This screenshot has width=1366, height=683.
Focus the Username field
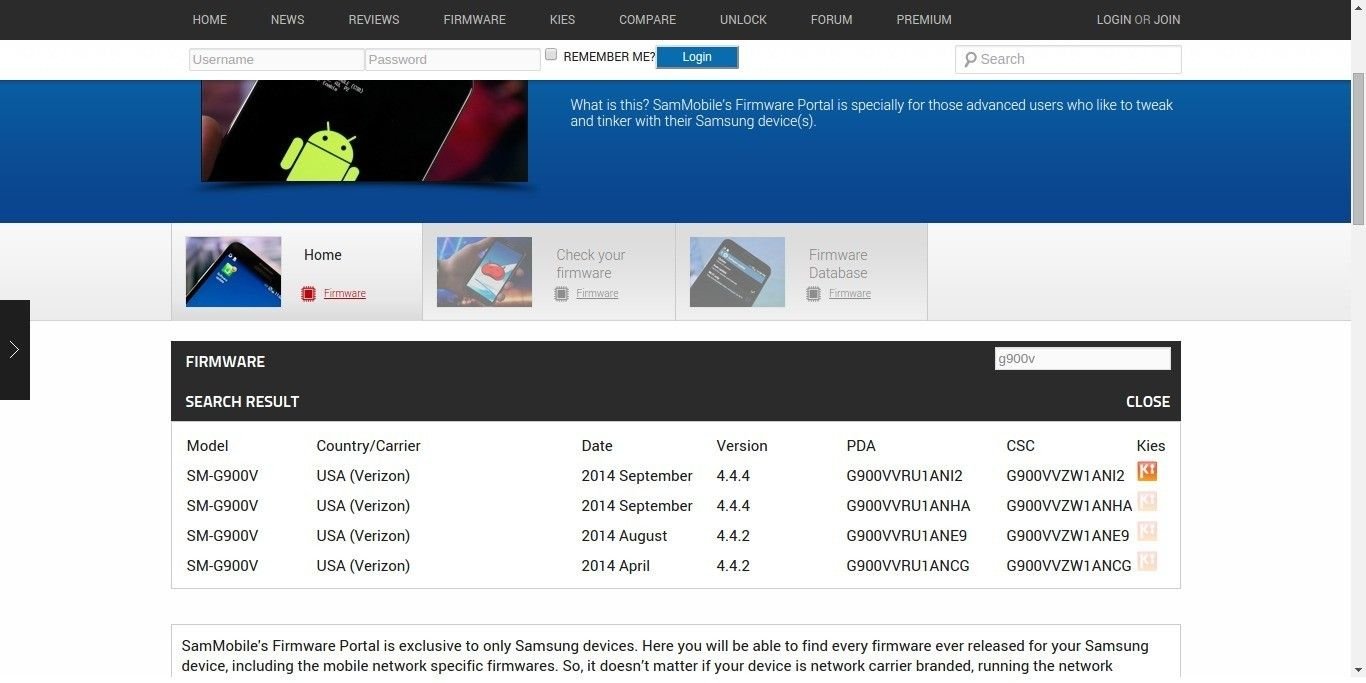point(277,60)
